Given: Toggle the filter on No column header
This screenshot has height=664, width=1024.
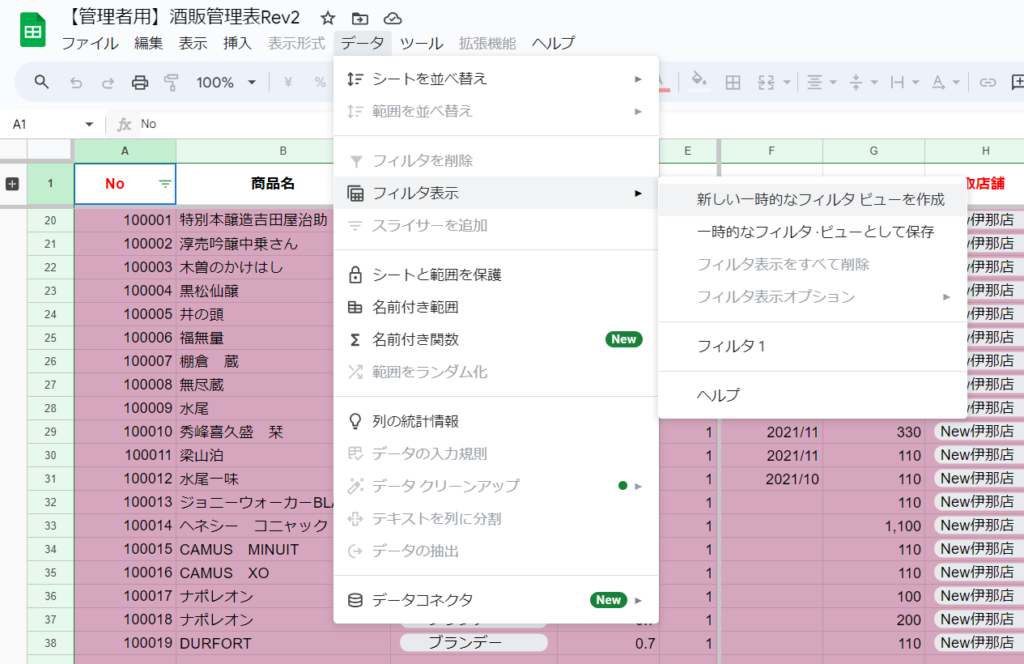Looking at the screenshot, I should (x=165, y=184).
